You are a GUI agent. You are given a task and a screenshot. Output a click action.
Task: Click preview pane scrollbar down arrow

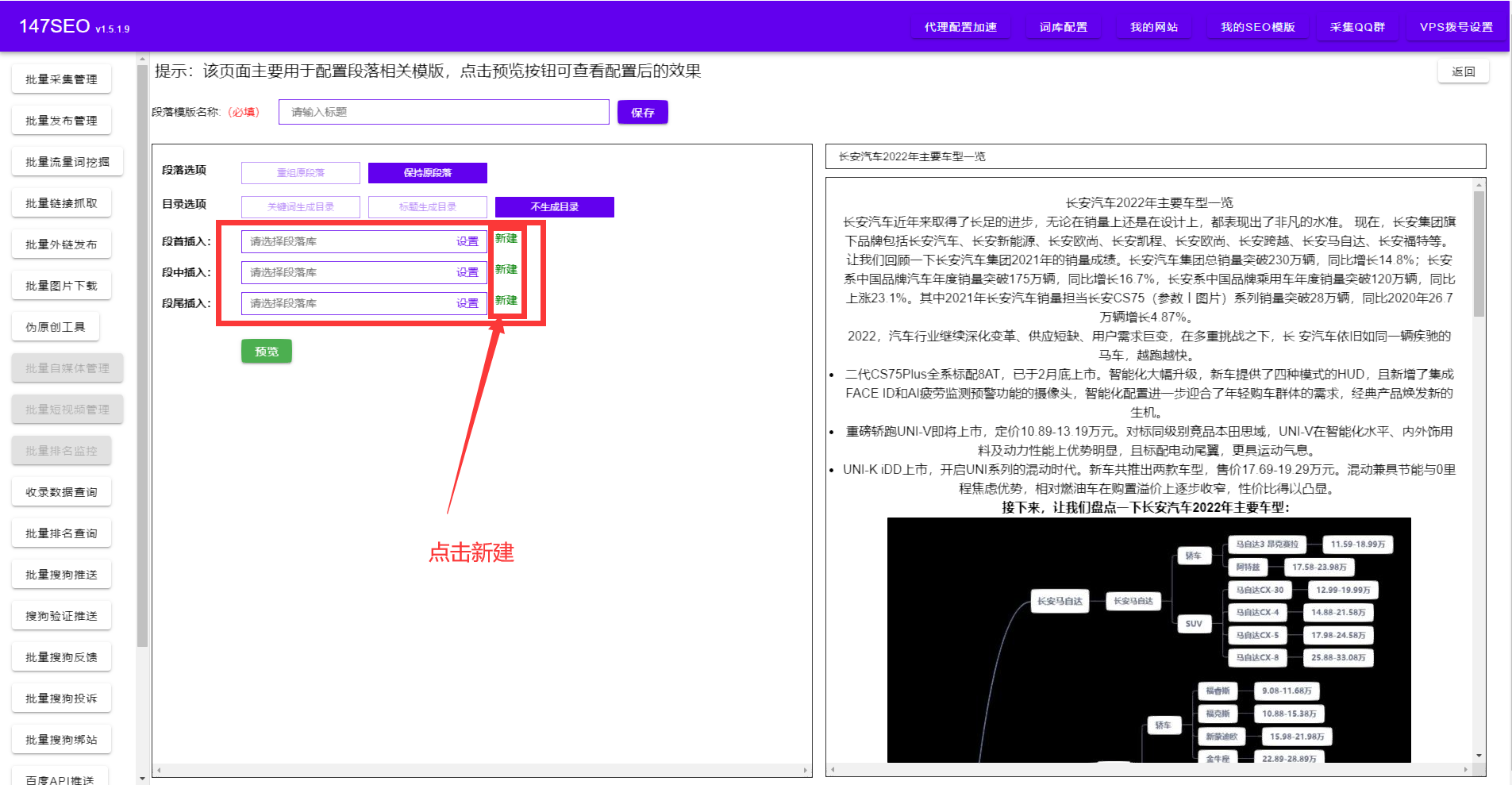(1479, 756)
